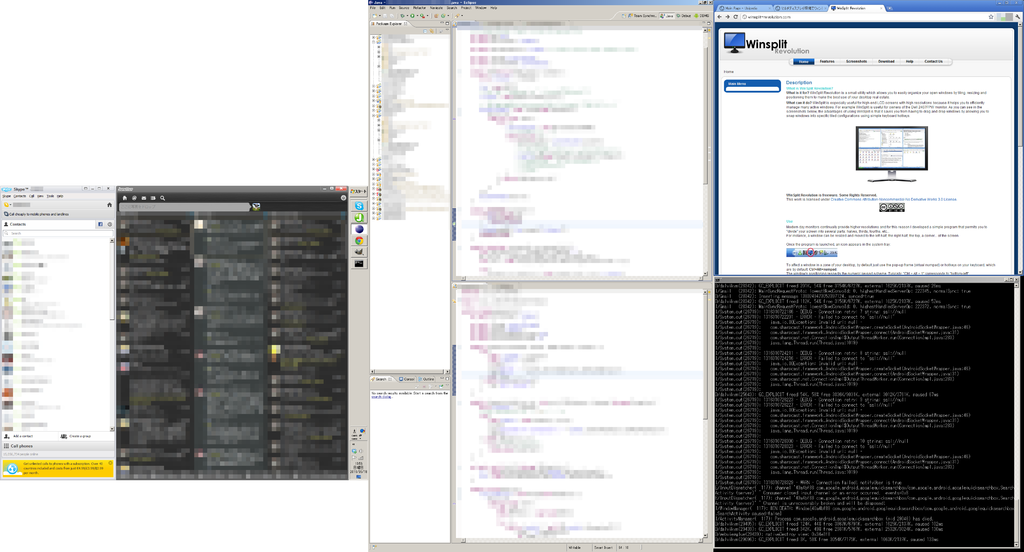Open Eclipse Run button dropdown arrow
This screenshot has height=552, width=1024.
[x=417, y=16]
